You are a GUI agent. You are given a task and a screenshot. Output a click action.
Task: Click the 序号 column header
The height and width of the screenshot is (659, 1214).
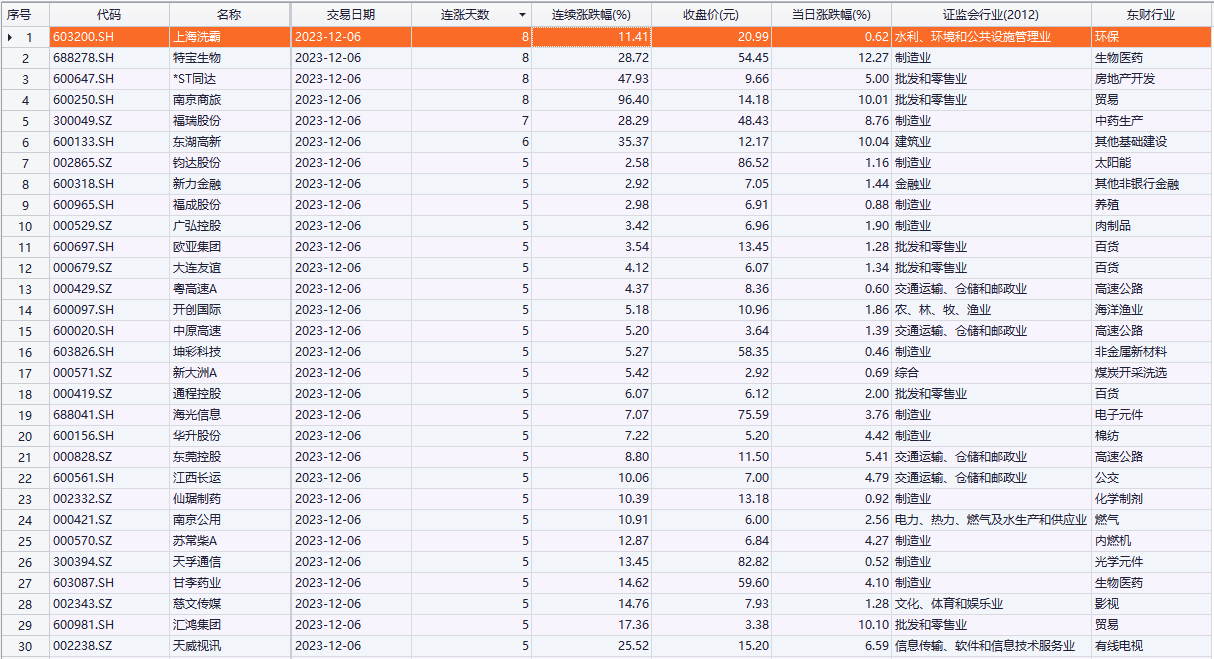point(20,15)
